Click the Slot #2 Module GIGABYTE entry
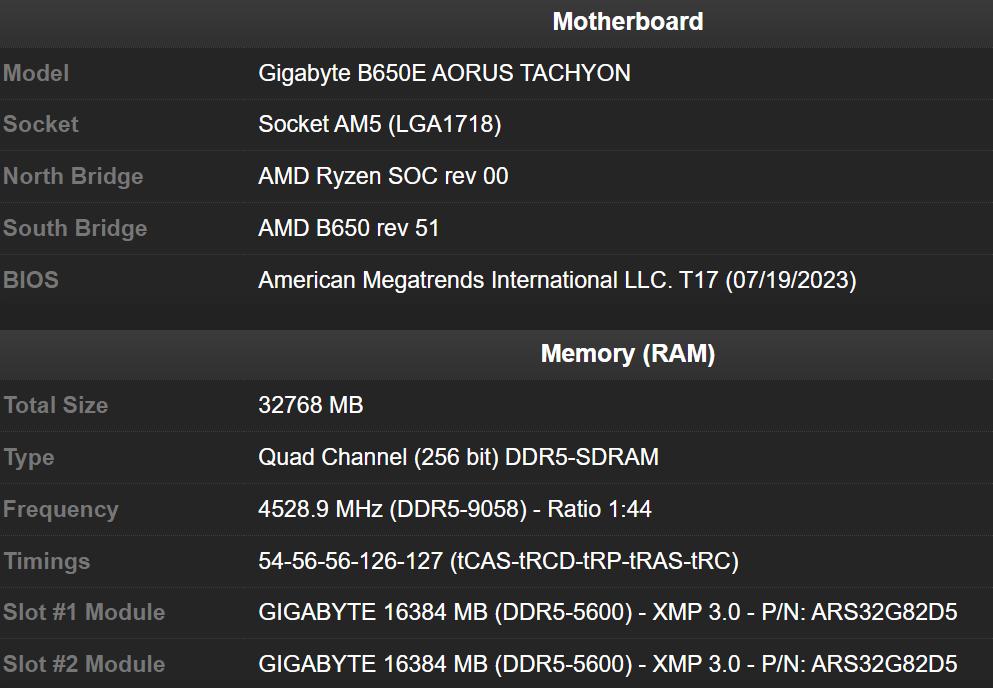Image resolution: width=993 pixels, height=688 pixels. point(608,664)
